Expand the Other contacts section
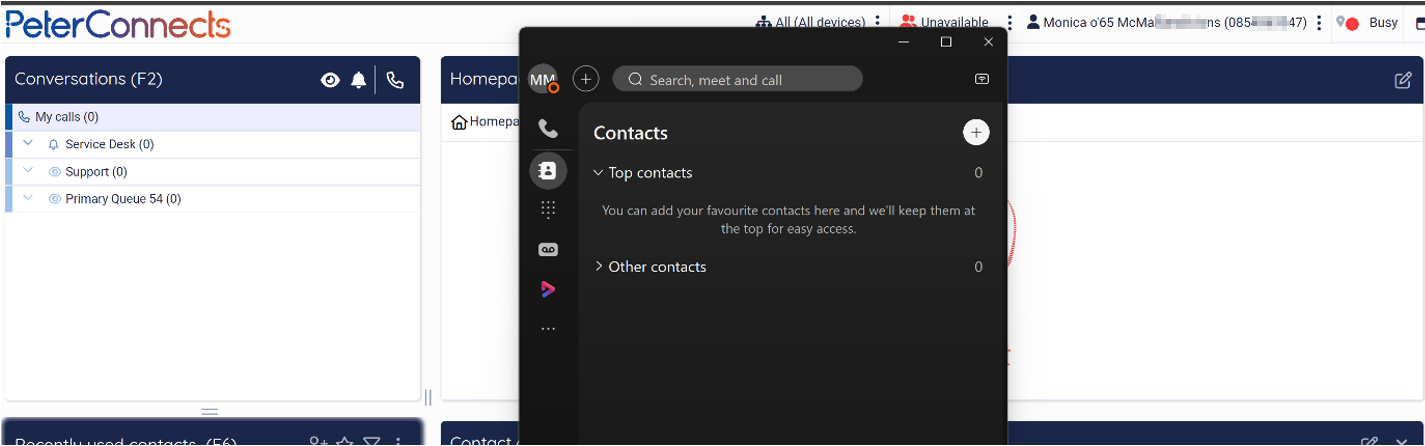This screenshot has height=446, width=1425. tap(598, 266)
